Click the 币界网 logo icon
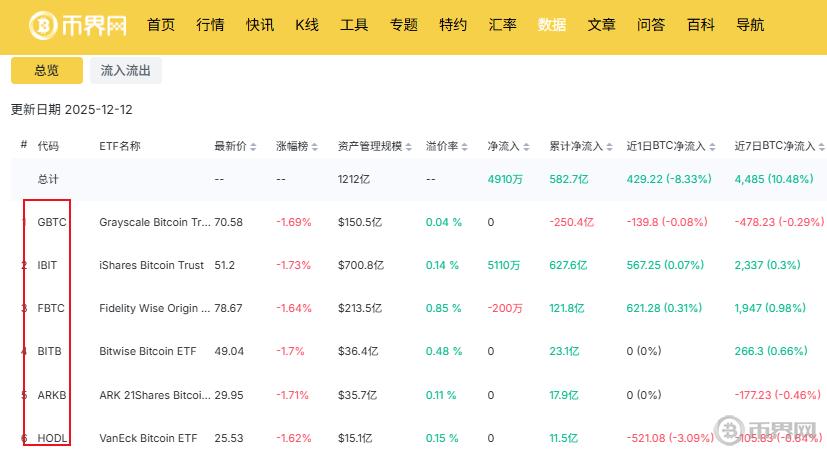Viewport: 827px width, 458px height. pos(45,25)
